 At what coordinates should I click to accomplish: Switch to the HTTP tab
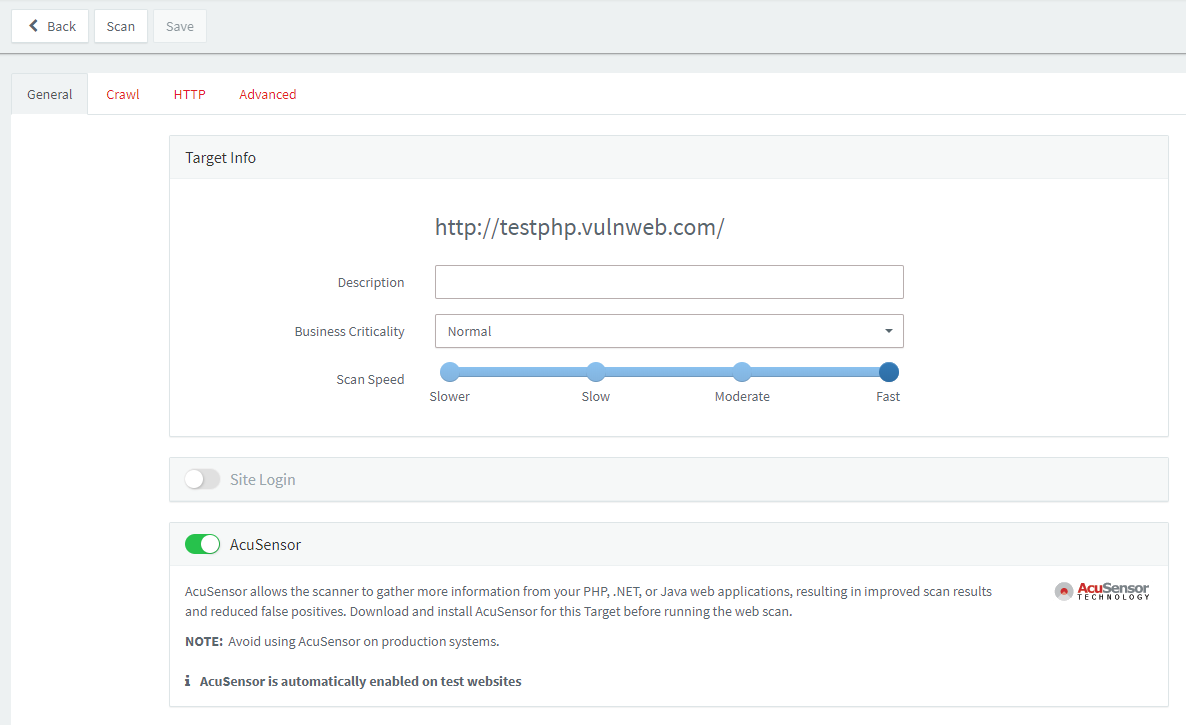click(x=189, y=94)
